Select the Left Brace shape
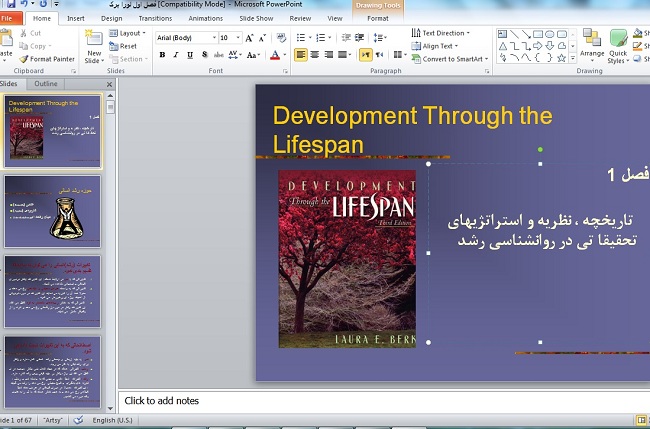The height and width of the screenshot is (429, 650). (538, 58)
